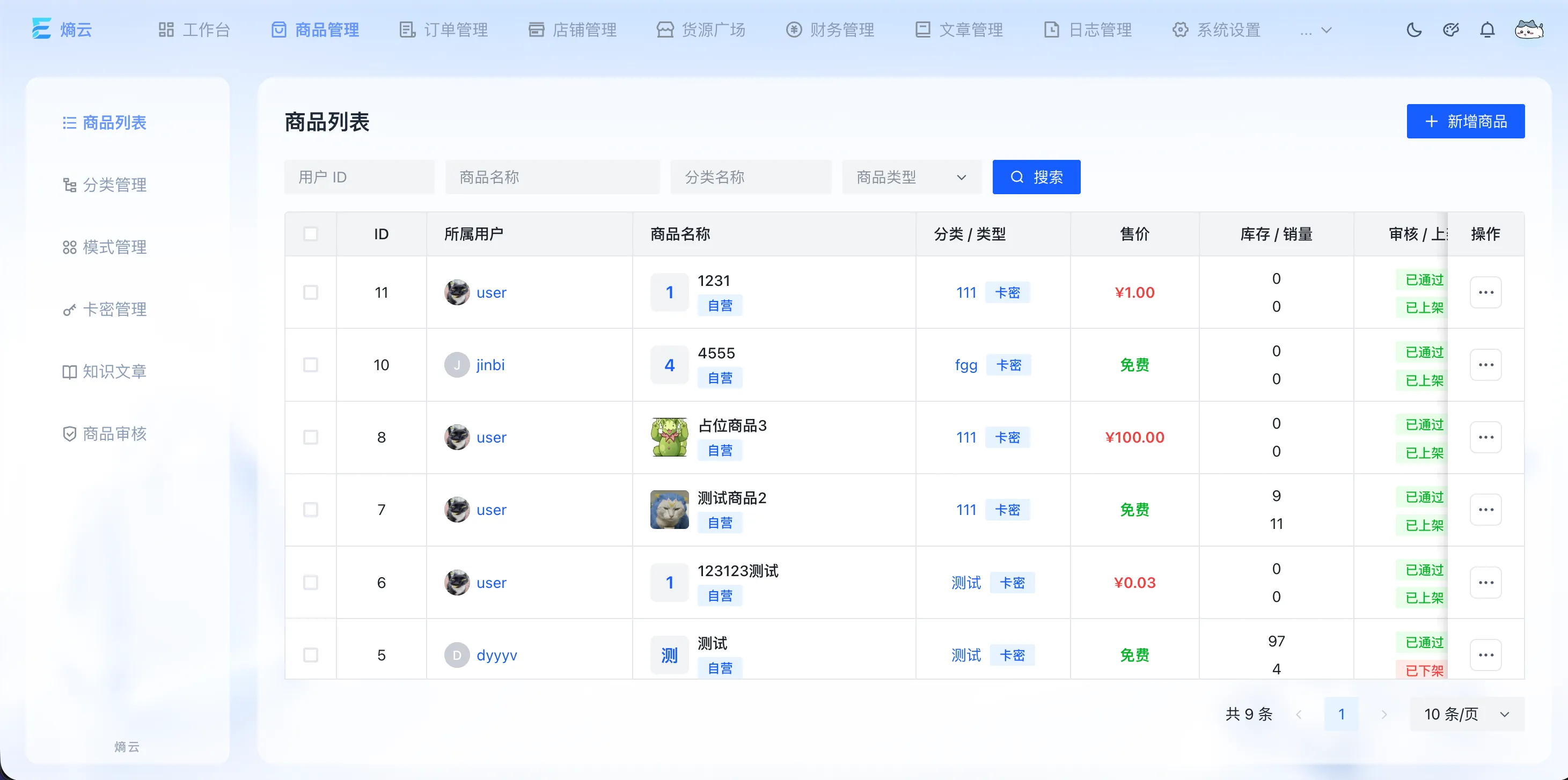Open the fgg category link
Viewport: 1568px width, 780px height.
[966, 365]
